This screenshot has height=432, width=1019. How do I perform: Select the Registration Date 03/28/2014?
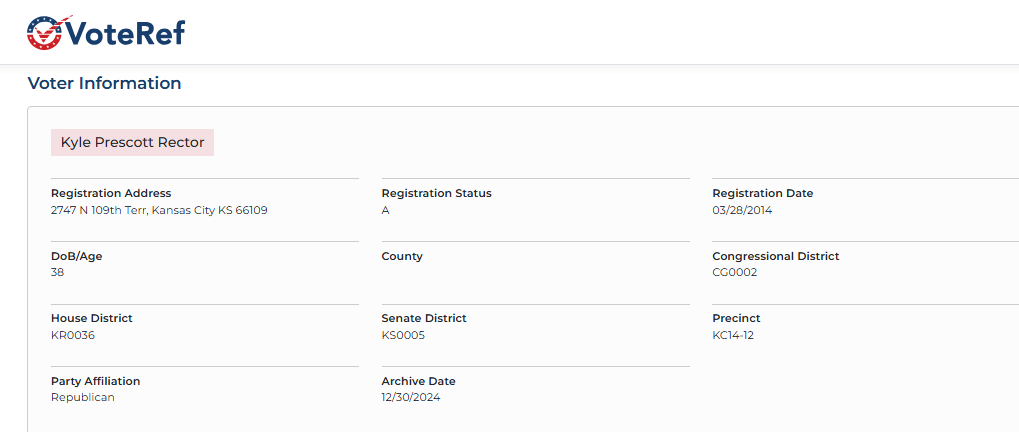(x=742, y=210)
